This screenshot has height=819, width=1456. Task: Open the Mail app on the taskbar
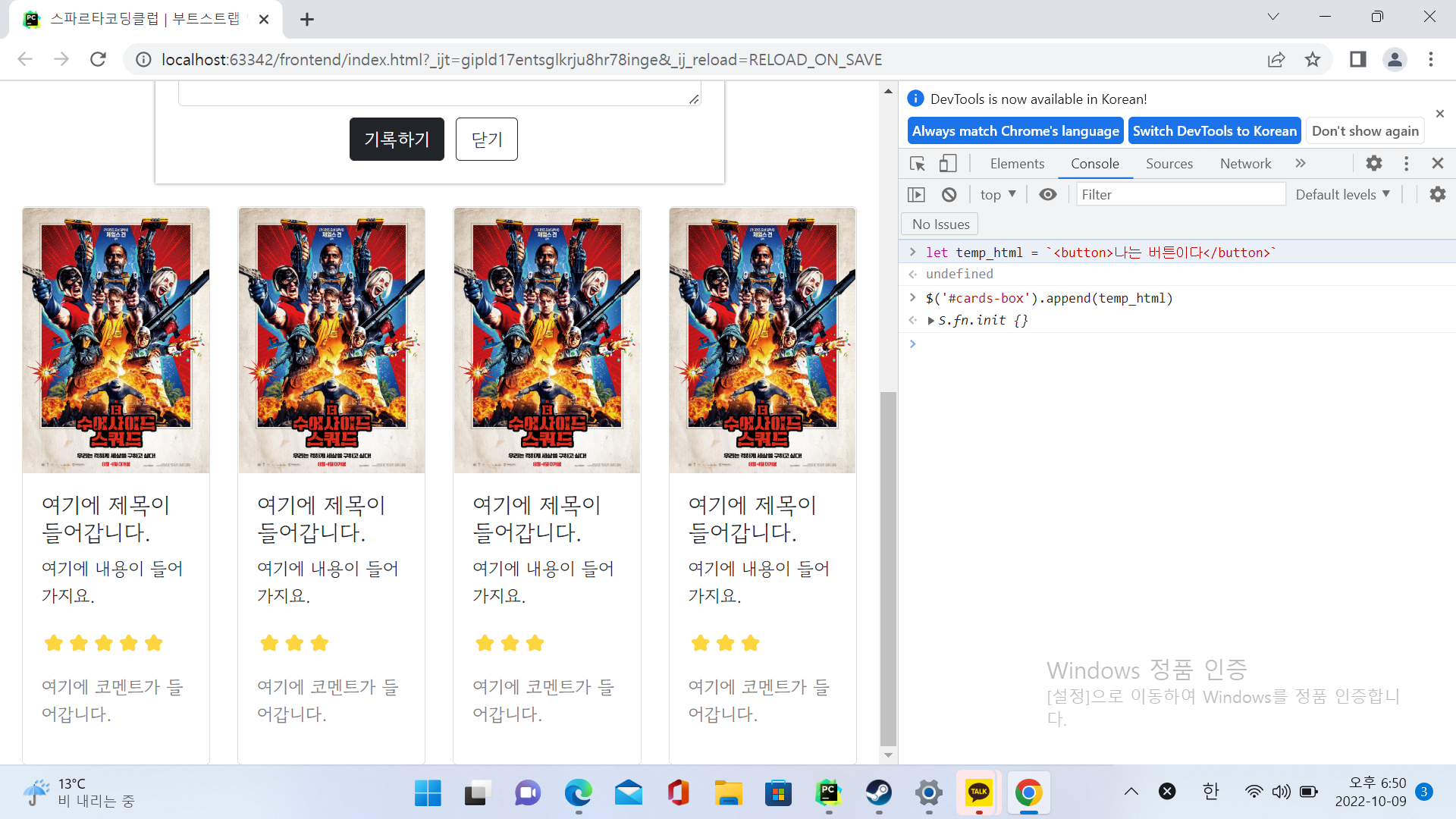628,792
